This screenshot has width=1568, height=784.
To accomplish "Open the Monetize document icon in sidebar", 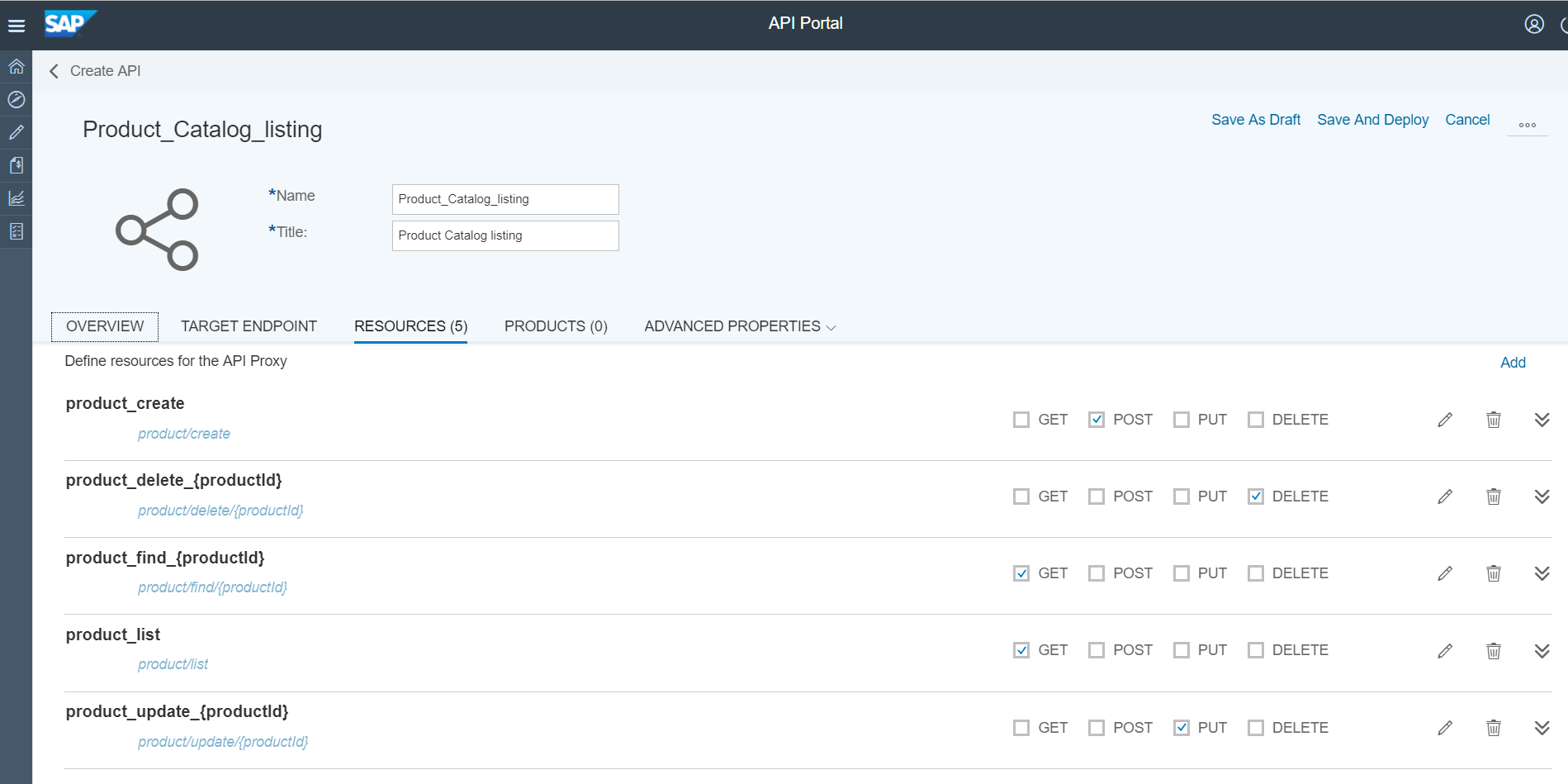I will [17, 165].
